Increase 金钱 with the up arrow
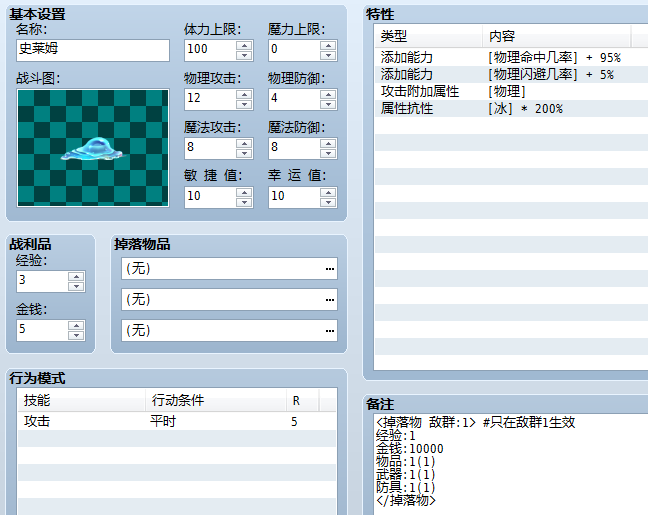Viewport: 648px width, 515px height. click(x=76, y=326)
